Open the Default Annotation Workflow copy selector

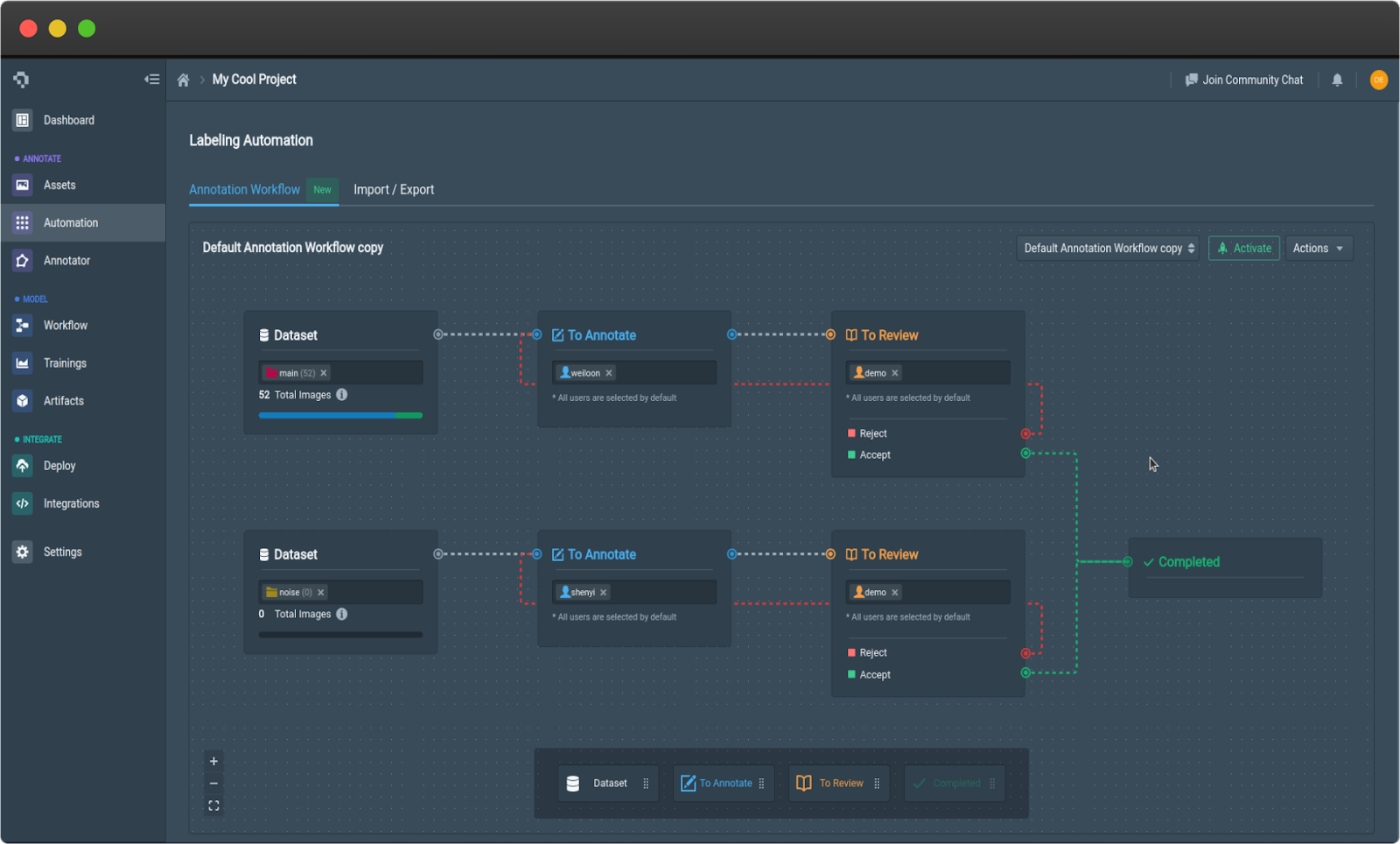1107,248
